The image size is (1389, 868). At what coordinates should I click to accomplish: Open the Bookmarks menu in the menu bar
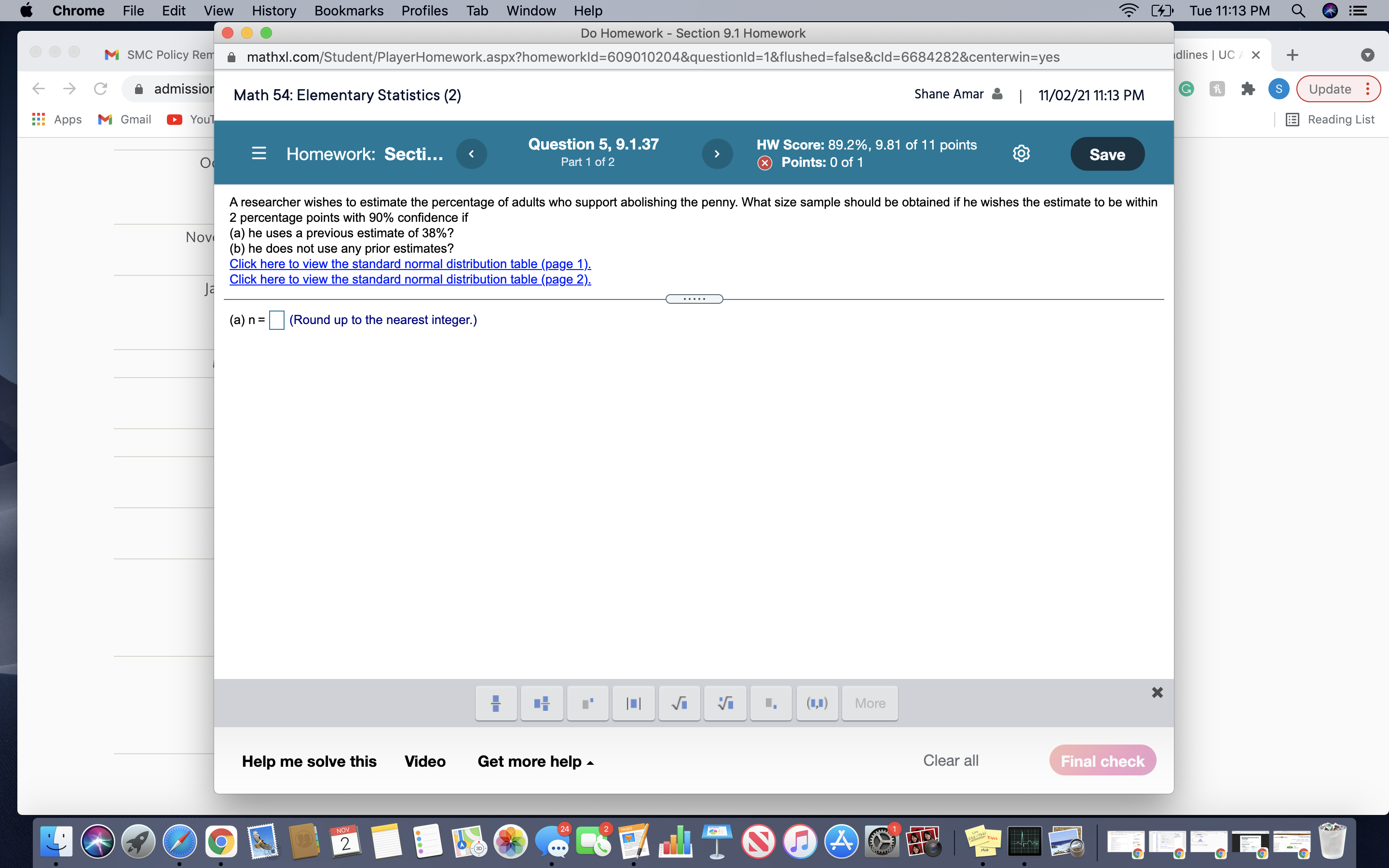coord(348,10)
